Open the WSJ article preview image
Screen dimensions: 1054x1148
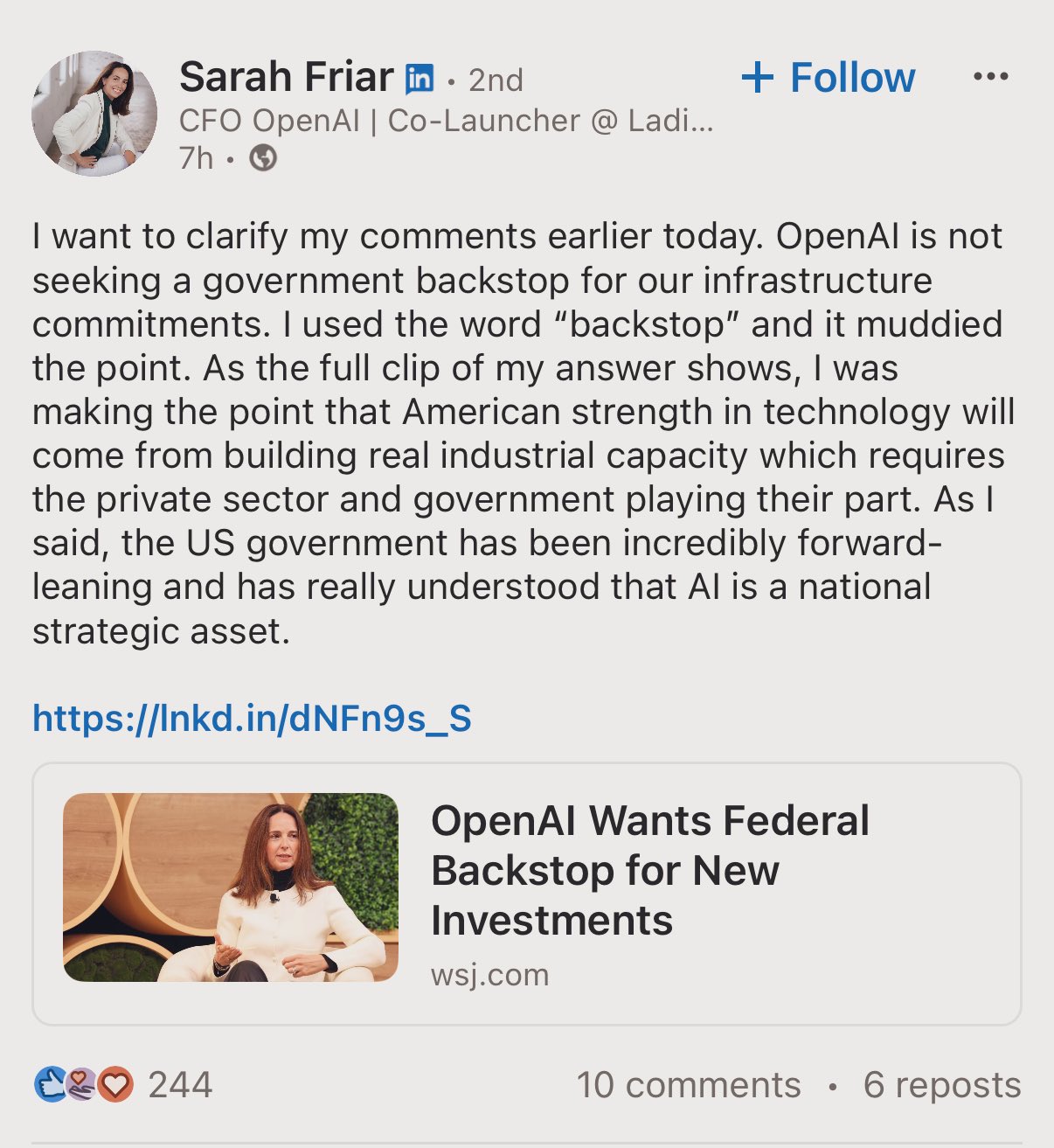click(231, 887)
